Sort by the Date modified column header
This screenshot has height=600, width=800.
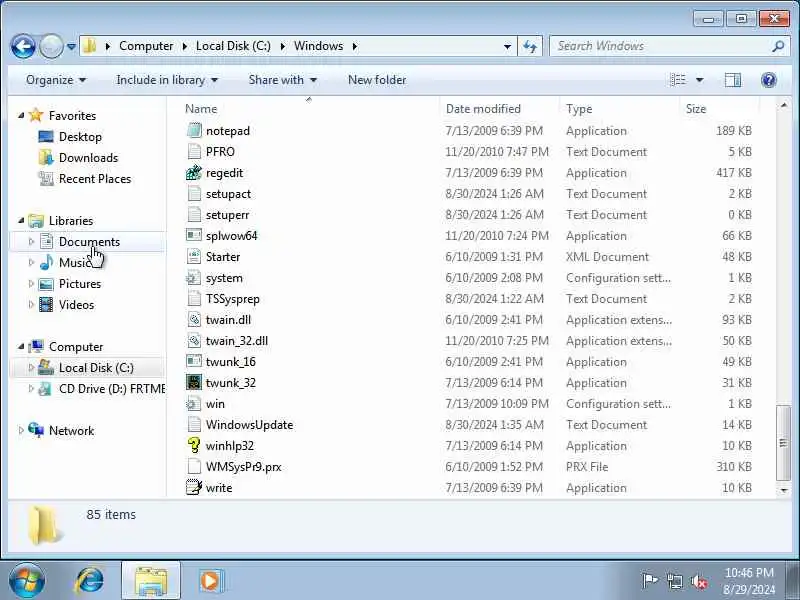tap(483, 109)
